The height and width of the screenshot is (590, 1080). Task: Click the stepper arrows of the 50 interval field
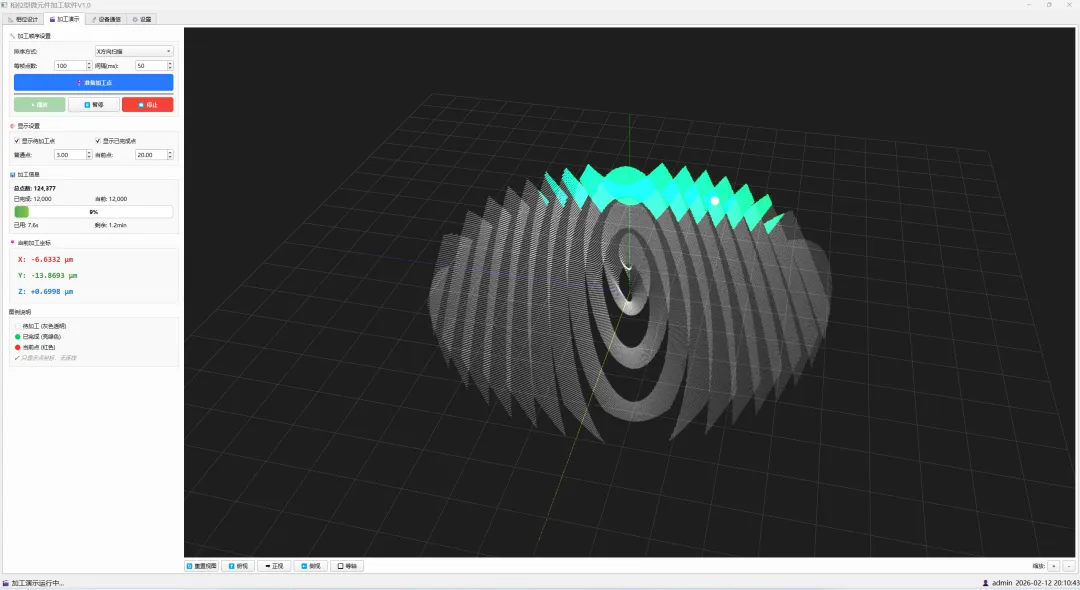click(170, 66)
